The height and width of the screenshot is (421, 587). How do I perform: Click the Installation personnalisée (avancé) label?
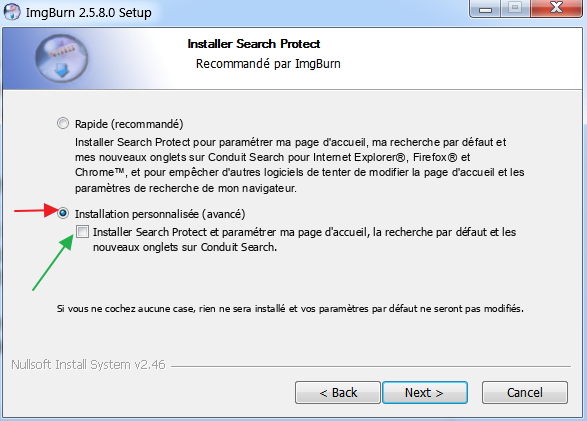click(160, 214)
